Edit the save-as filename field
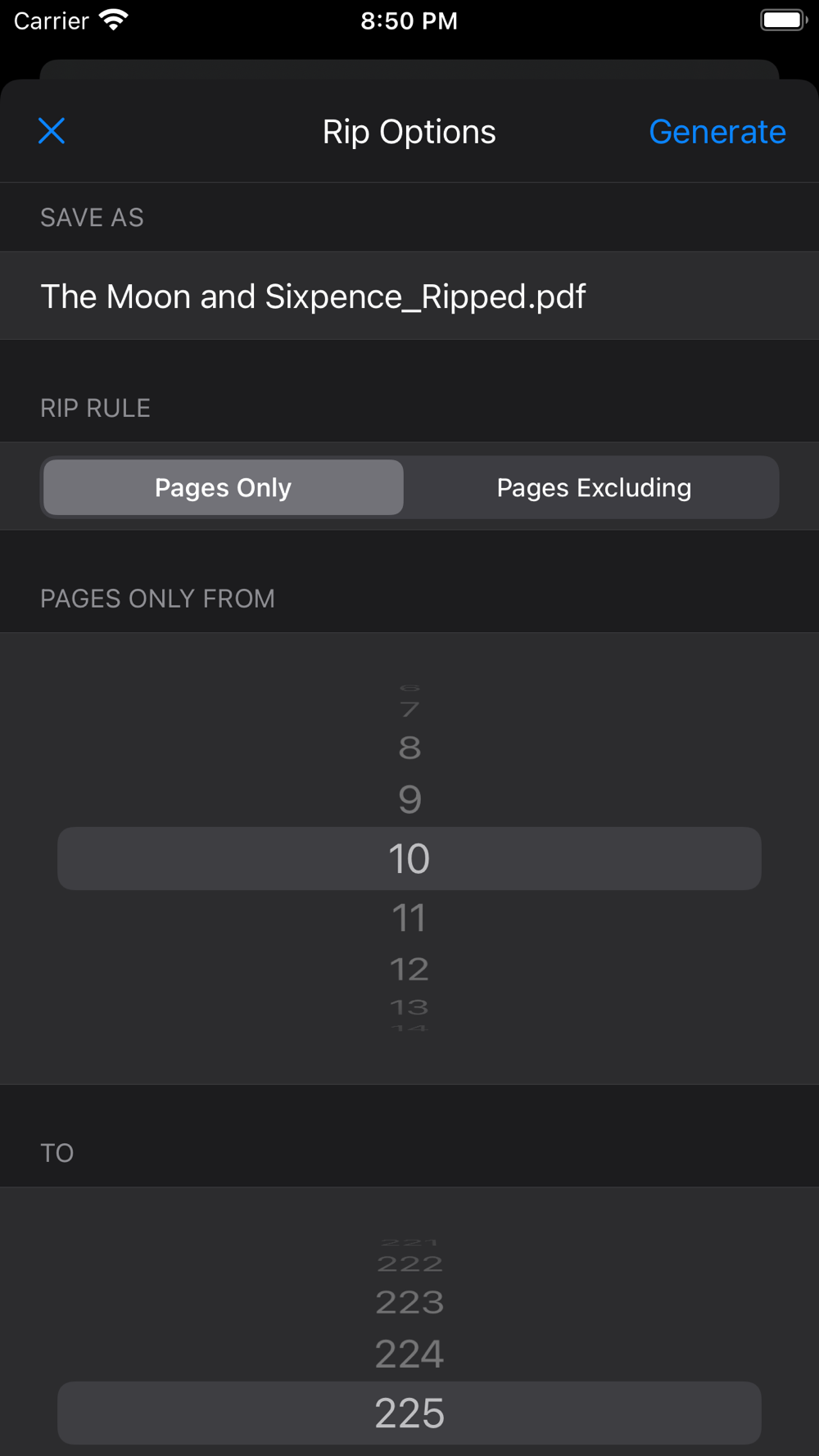This screenshot has height=1456, width=819. tap(409, 296)
